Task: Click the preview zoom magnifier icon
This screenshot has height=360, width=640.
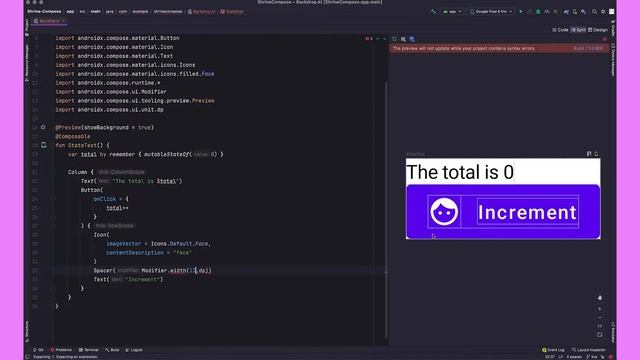Action: pyautogui.click(x=403, y=39)
